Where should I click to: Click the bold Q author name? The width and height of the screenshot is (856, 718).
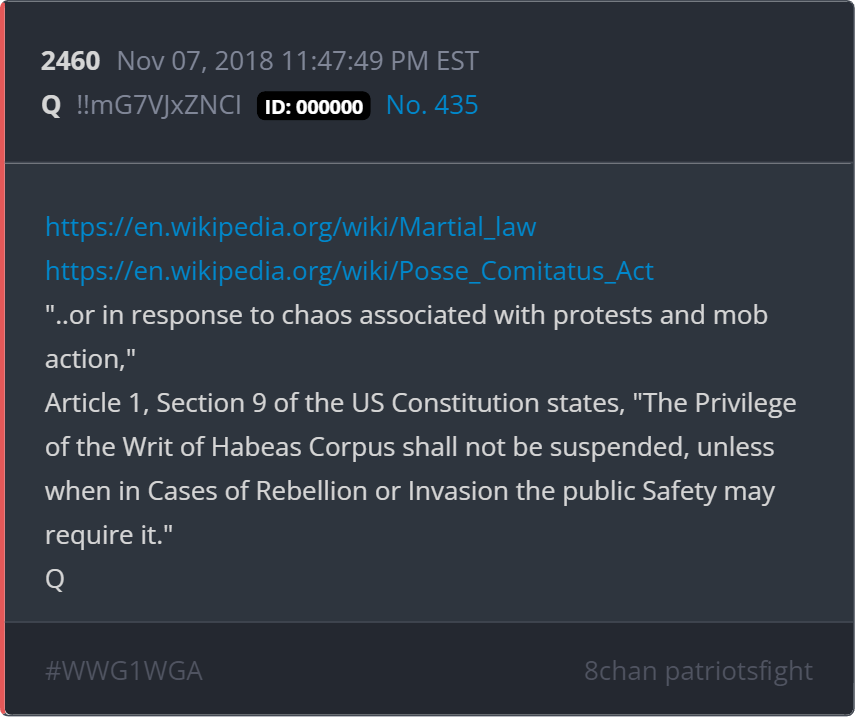click(51, 105)
